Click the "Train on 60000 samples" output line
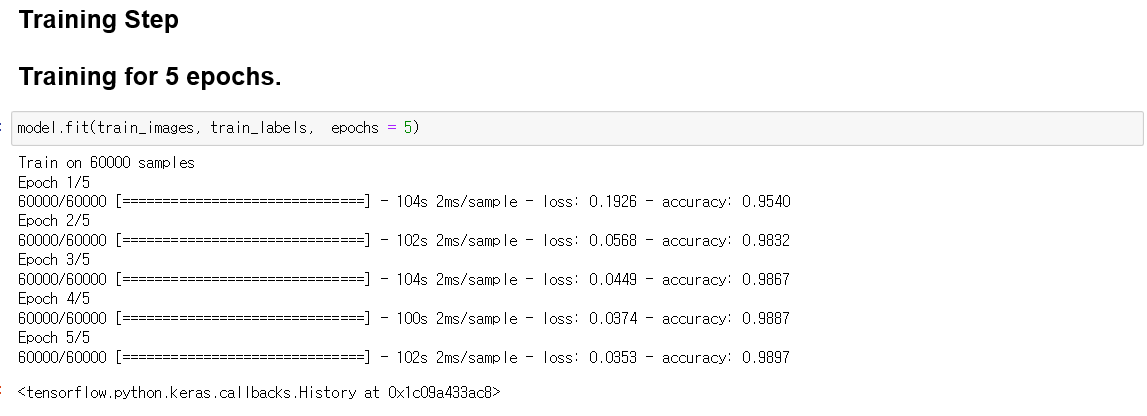The width and height of the screenshot is (1147, 416). pos(106,162)
